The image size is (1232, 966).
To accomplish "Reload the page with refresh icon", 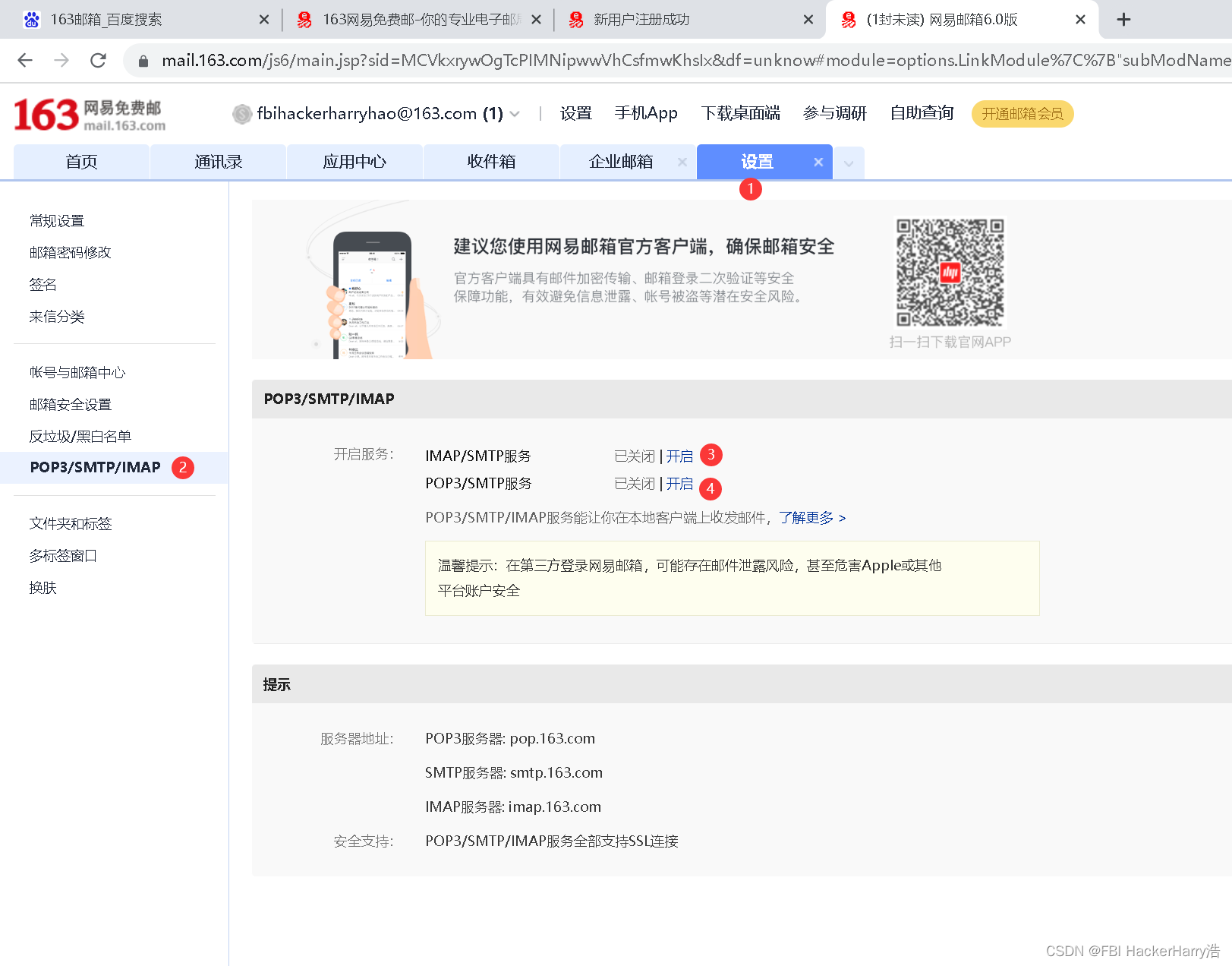I will 98,60.
